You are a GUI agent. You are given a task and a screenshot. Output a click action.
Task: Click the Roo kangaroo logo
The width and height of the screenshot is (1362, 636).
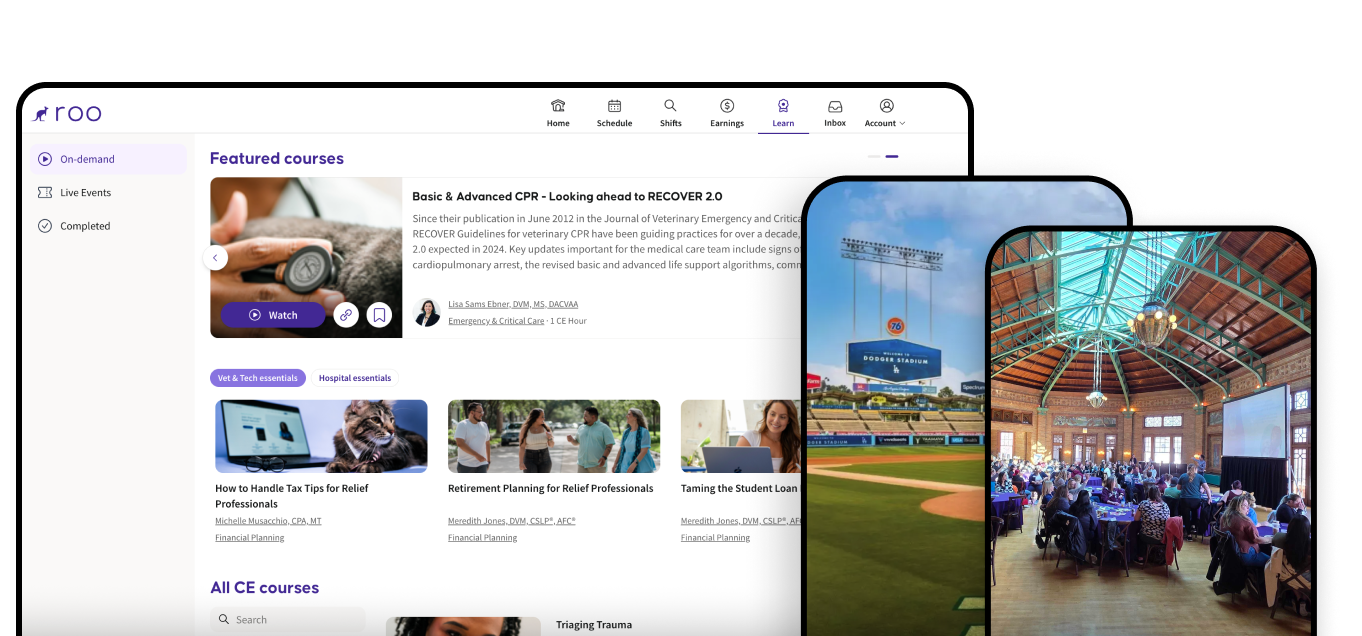(x=67, y=114)
